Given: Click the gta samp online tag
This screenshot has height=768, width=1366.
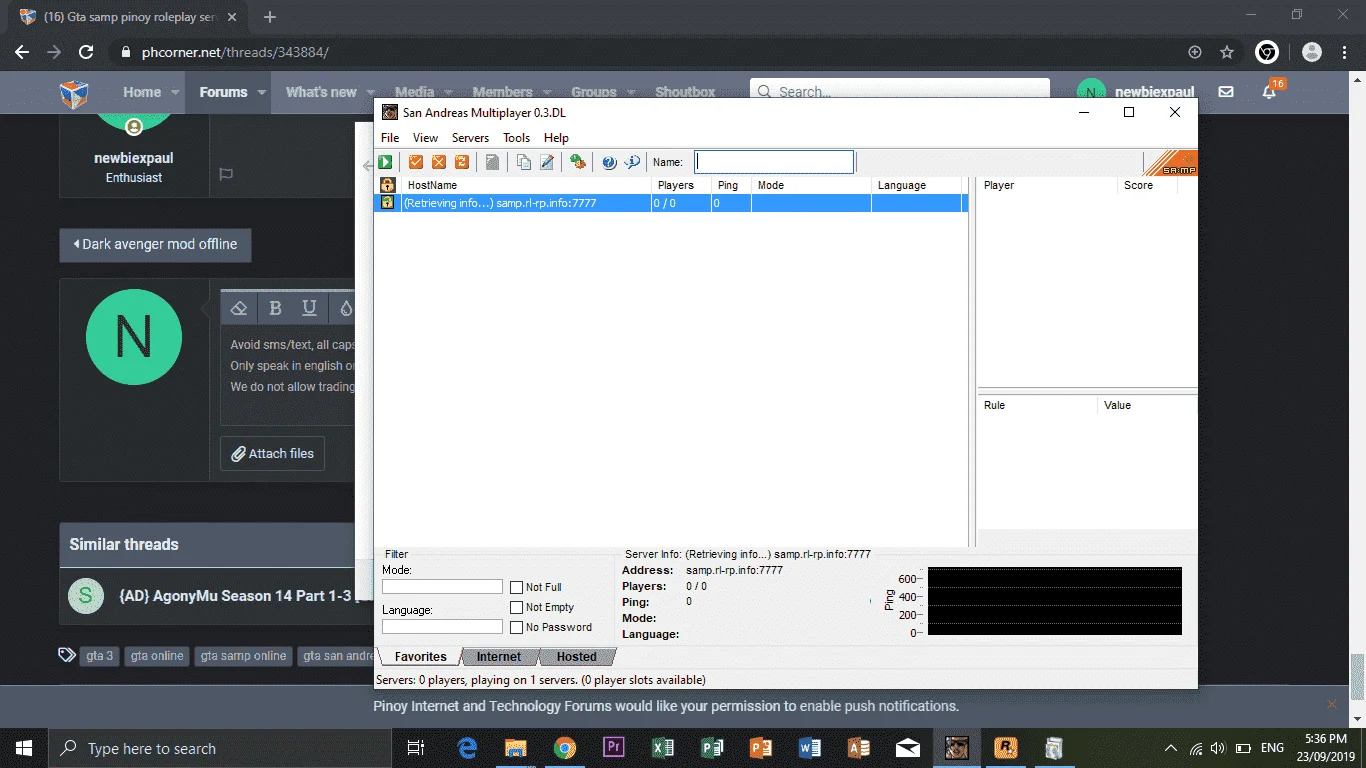Looking at the screenshot, I should click(x=243, y=656).
